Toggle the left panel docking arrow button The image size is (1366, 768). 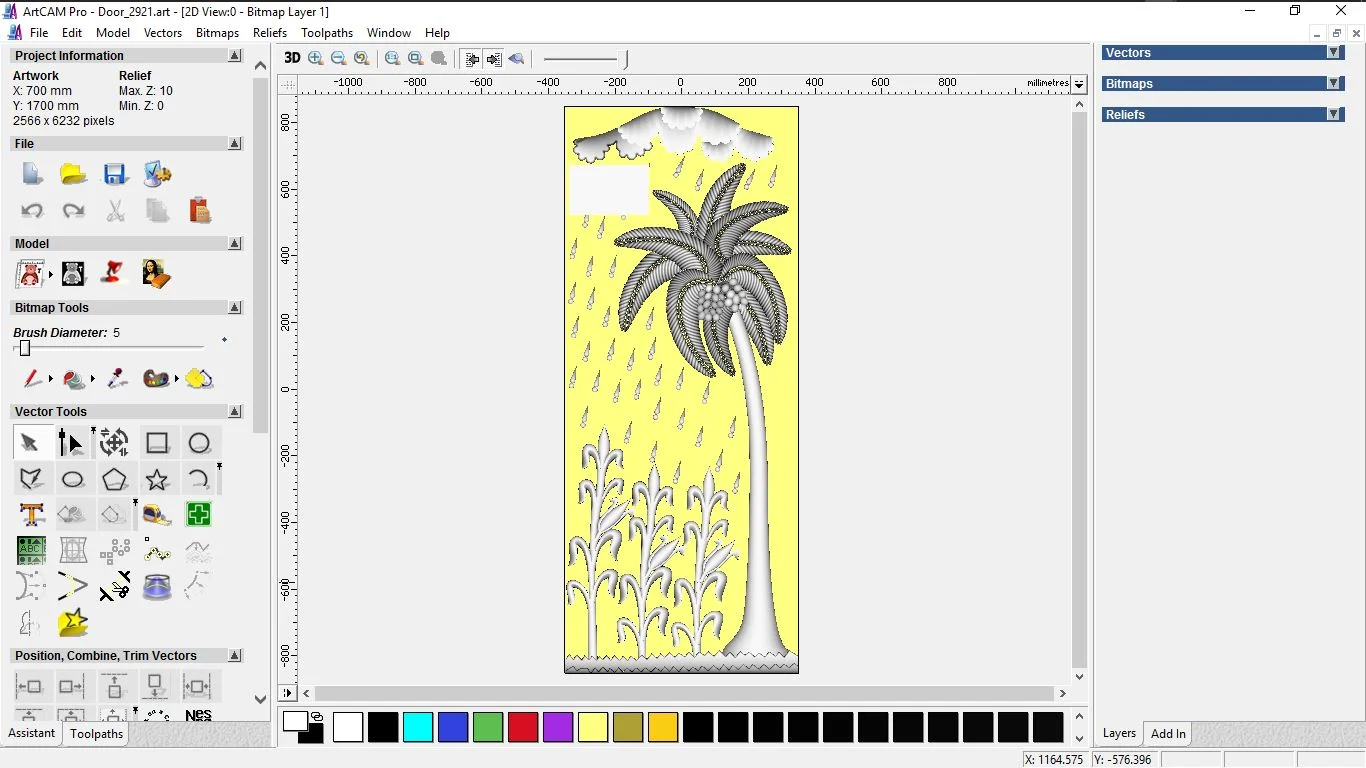click(472, 58)
